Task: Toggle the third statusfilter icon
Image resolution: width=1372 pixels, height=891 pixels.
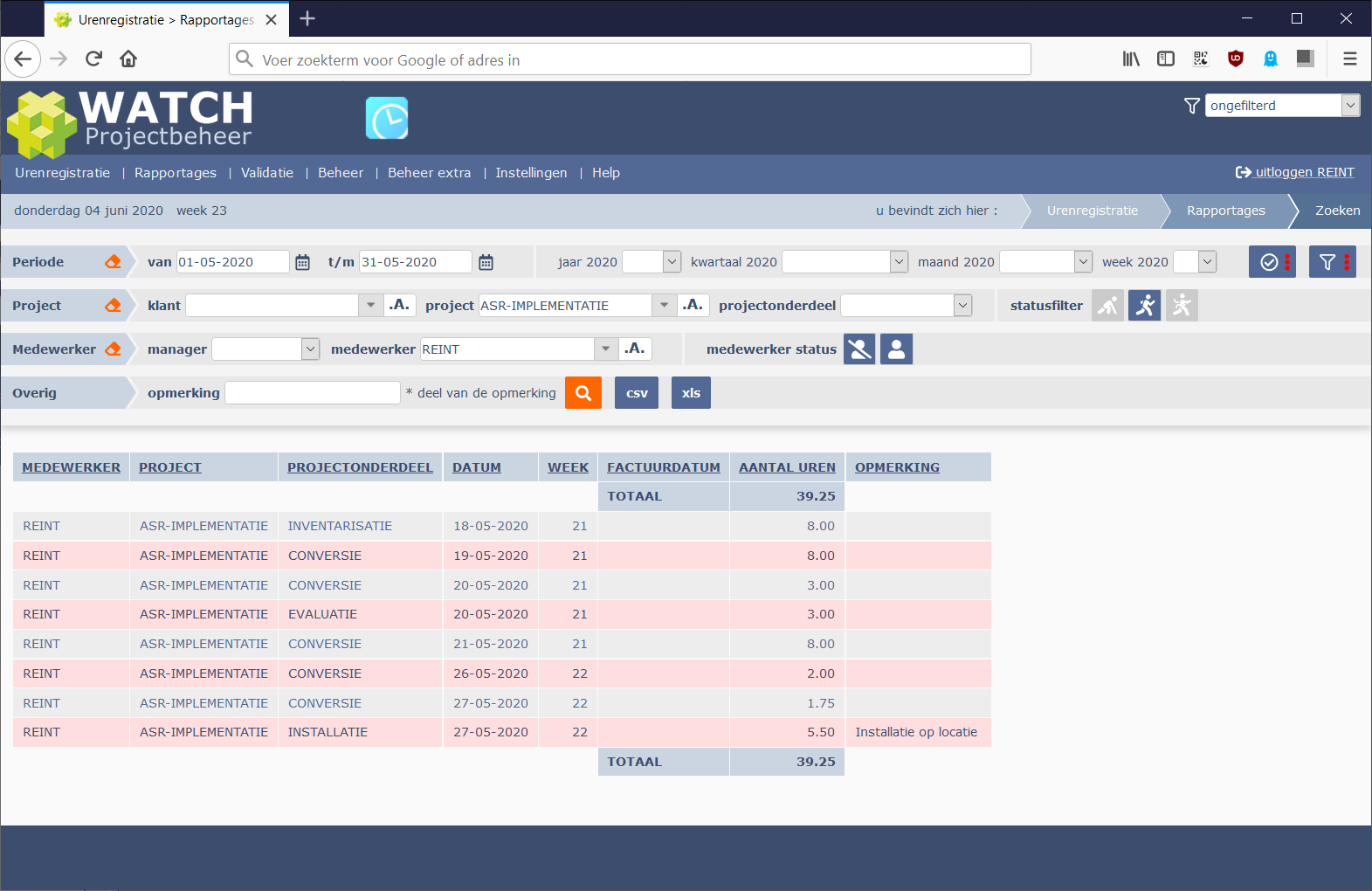Action: tap(1182, 306)
